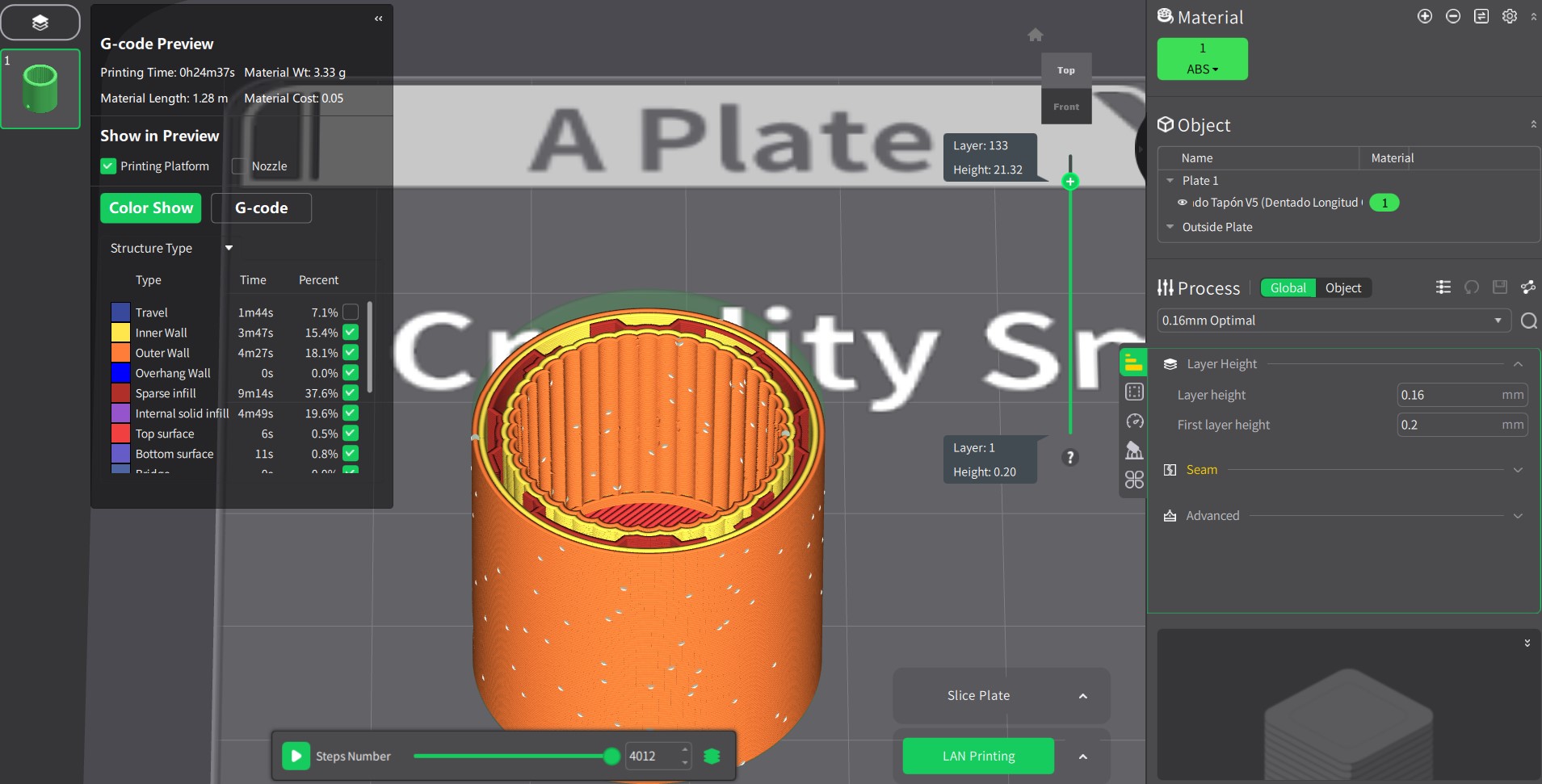This screenshot has width=1542, height=784.
Task: Reset view with the home icon
Action: pyautogui.click(x=1036, y=35)
